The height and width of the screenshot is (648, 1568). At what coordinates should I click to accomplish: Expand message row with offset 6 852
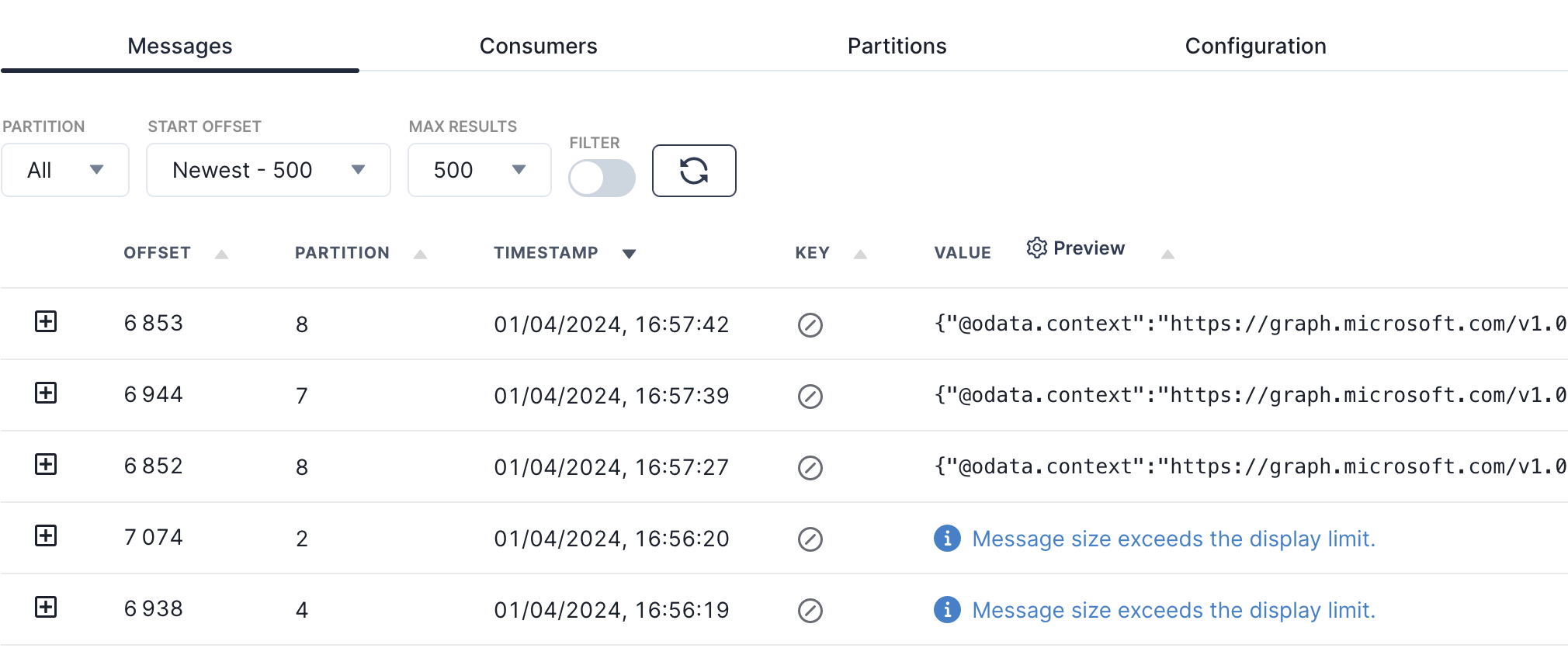[46, 464]
